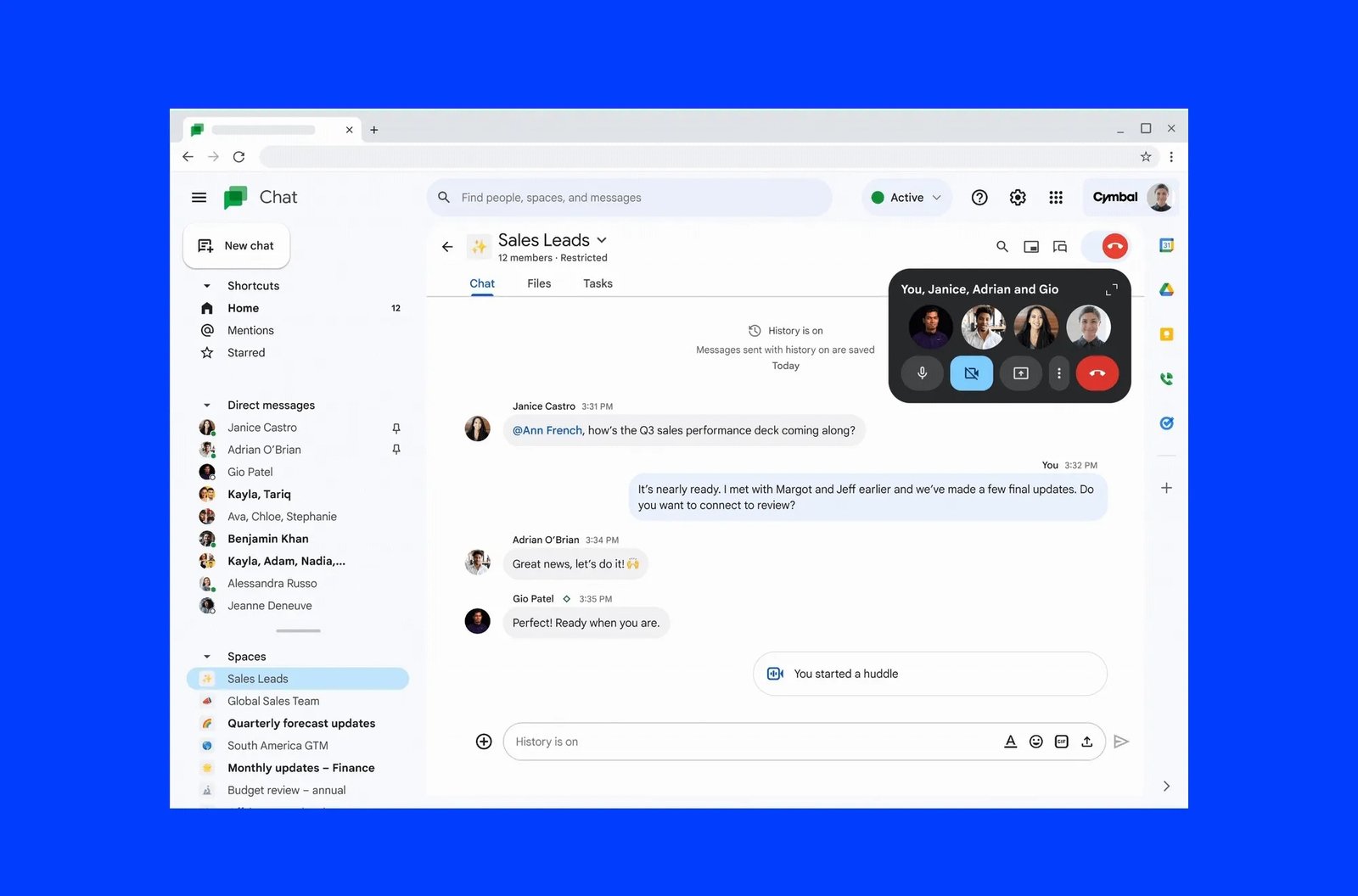1358x896 pixels.
Task: Start a new chat
Action: coord(236,245)
